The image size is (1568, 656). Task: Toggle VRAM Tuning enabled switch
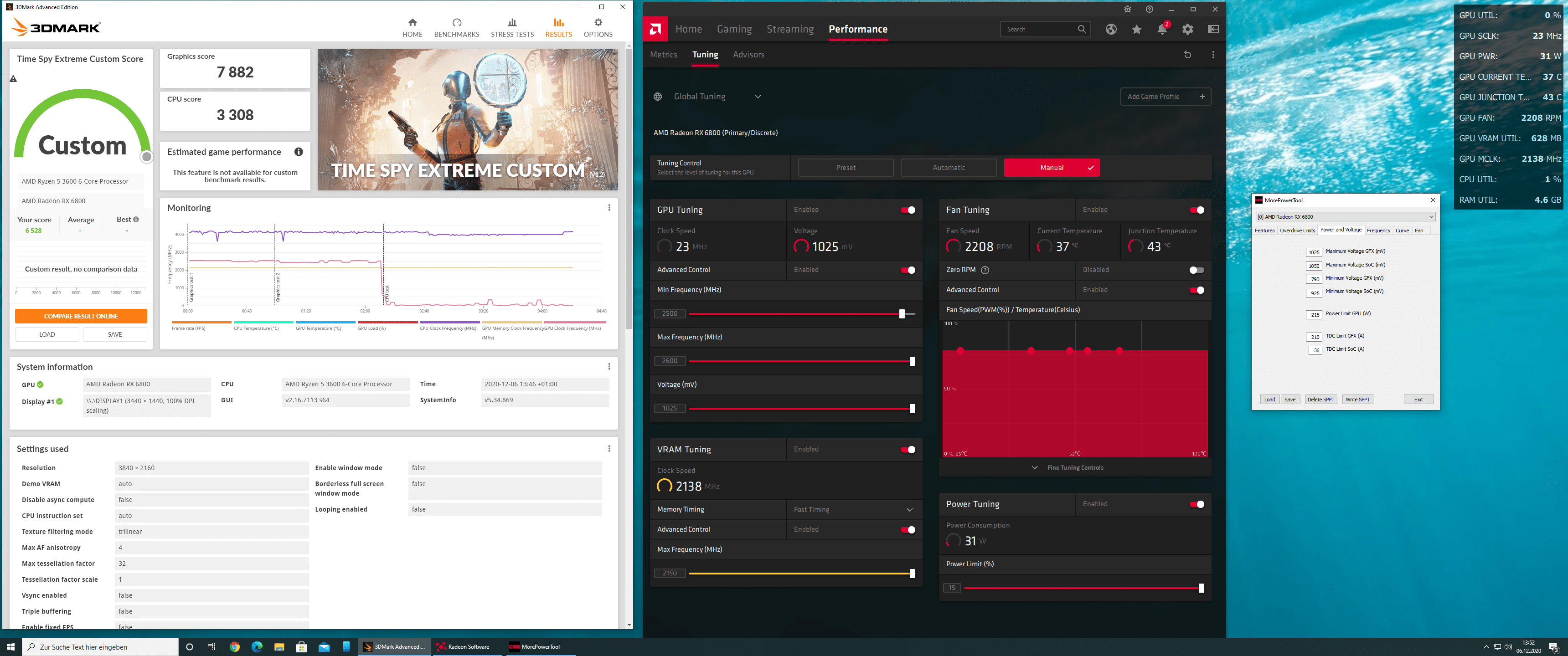[908, 450]
